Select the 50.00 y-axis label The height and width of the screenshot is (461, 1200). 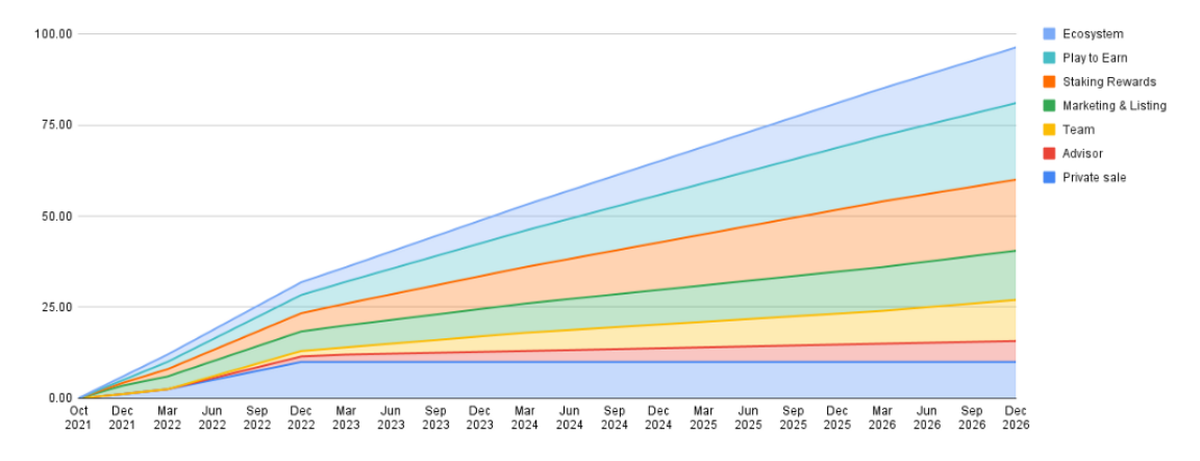pos(55,216)
